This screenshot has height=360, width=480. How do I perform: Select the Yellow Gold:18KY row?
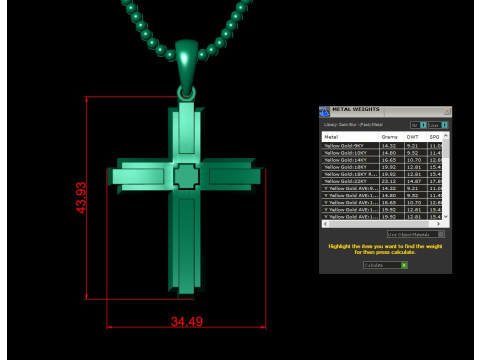pos(382,167)
